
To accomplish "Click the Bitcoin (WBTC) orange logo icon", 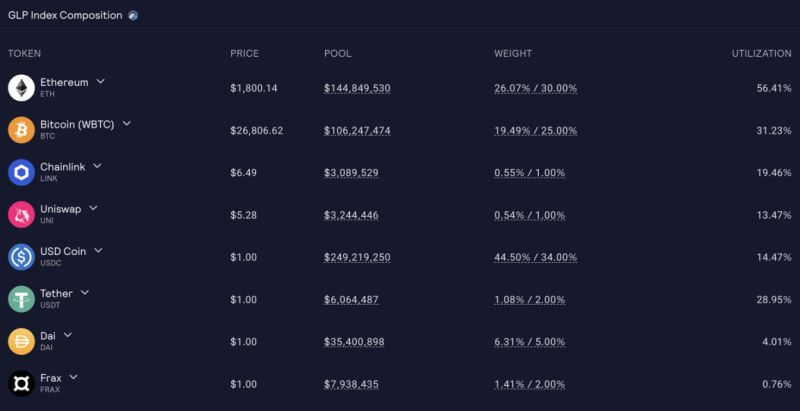I will tap(21, 130).
